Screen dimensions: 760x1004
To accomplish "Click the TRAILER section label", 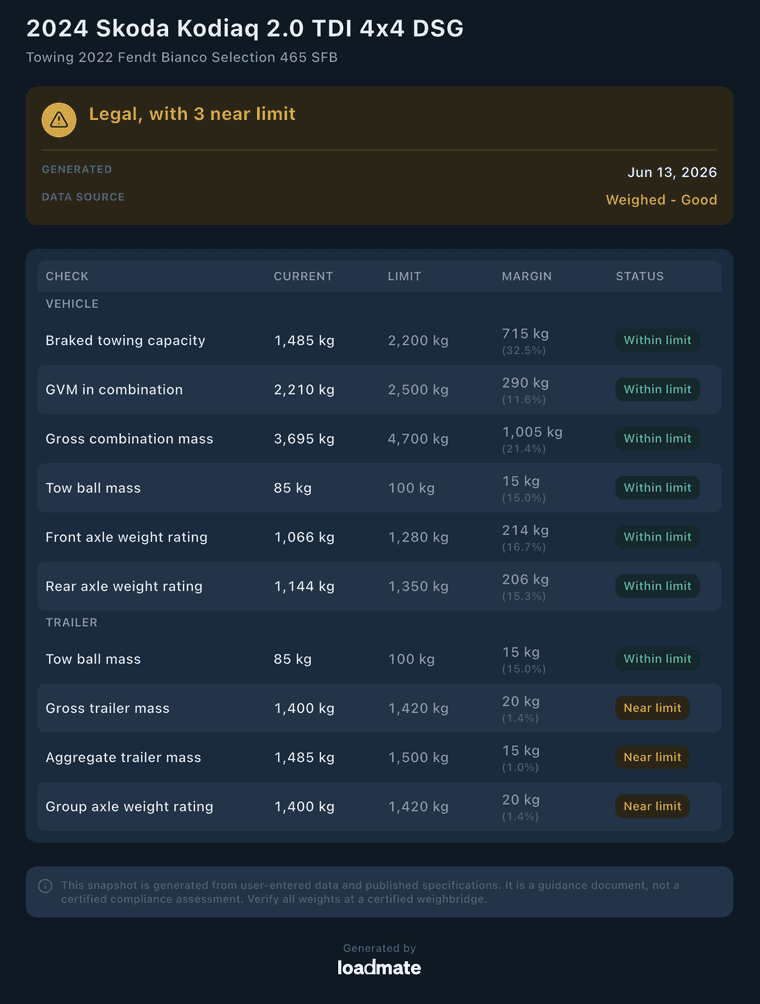I will pyautogui.click(x=72, y=622).
